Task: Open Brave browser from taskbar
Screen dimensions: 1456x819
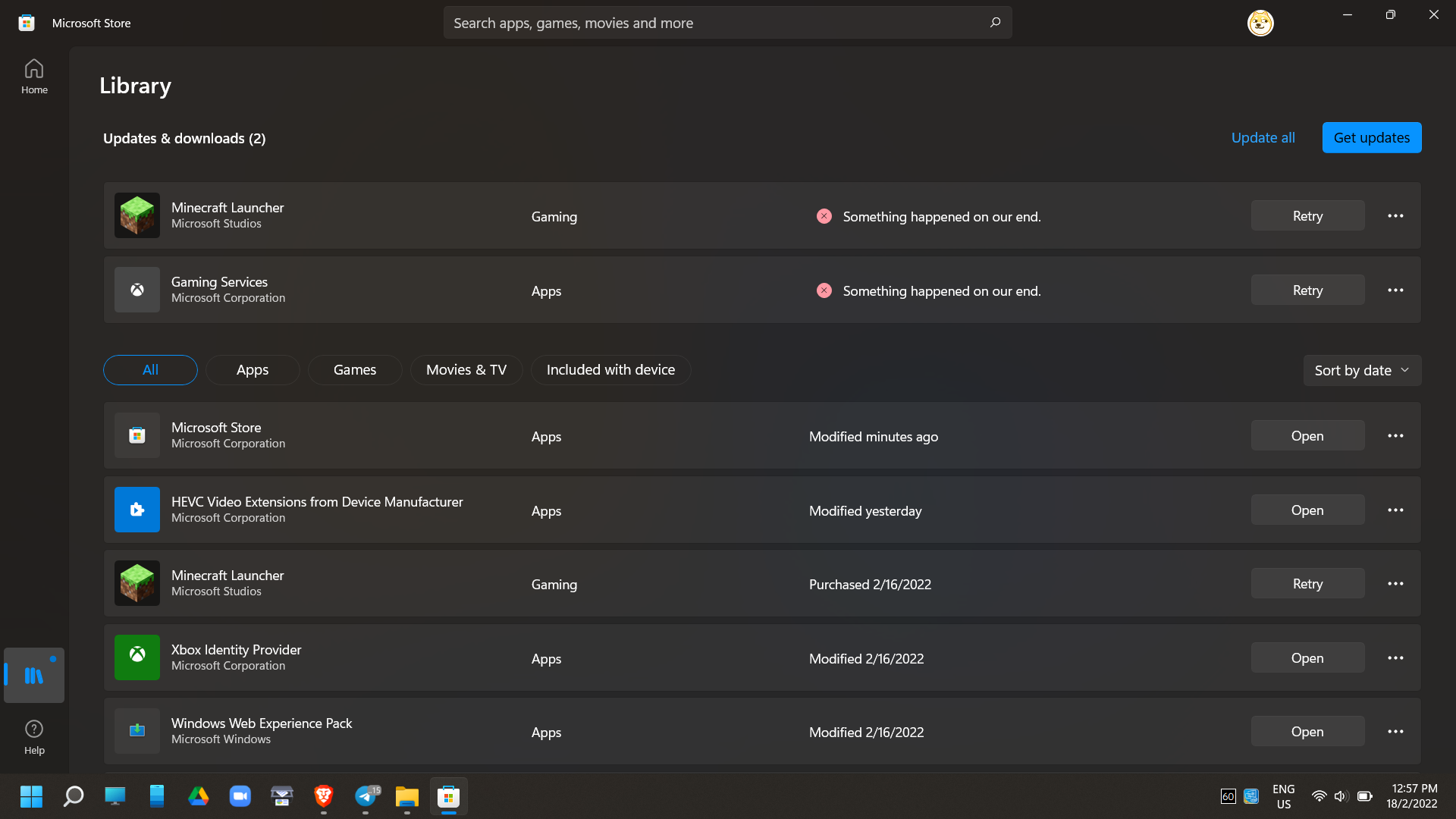Action: point(324,796)
